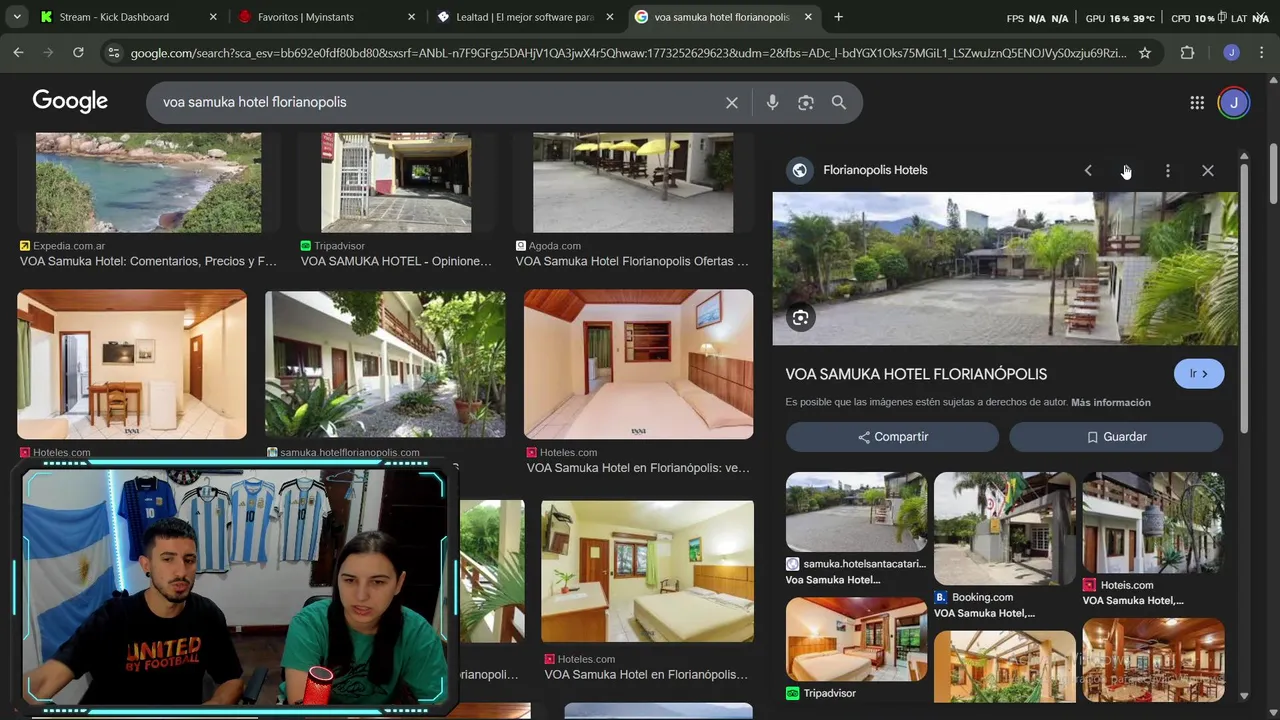The image size is (1280, 720).
Task: Click the search query input field
Action: click(440, 102)
